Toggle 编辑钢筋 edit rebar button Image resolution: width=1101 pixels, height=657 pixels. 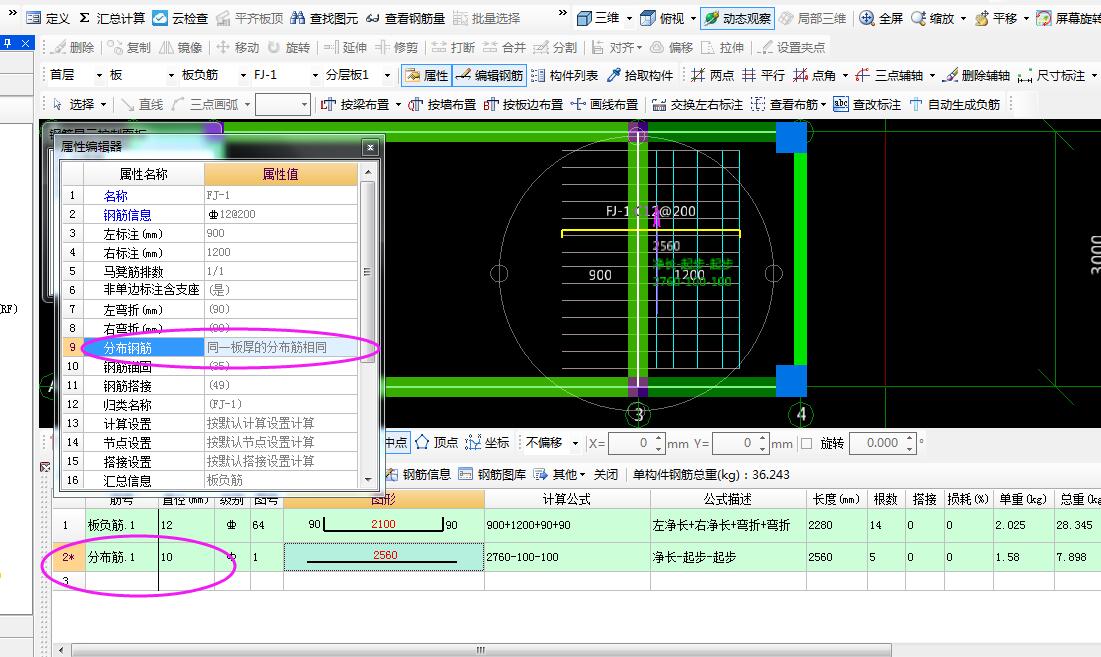489,75
